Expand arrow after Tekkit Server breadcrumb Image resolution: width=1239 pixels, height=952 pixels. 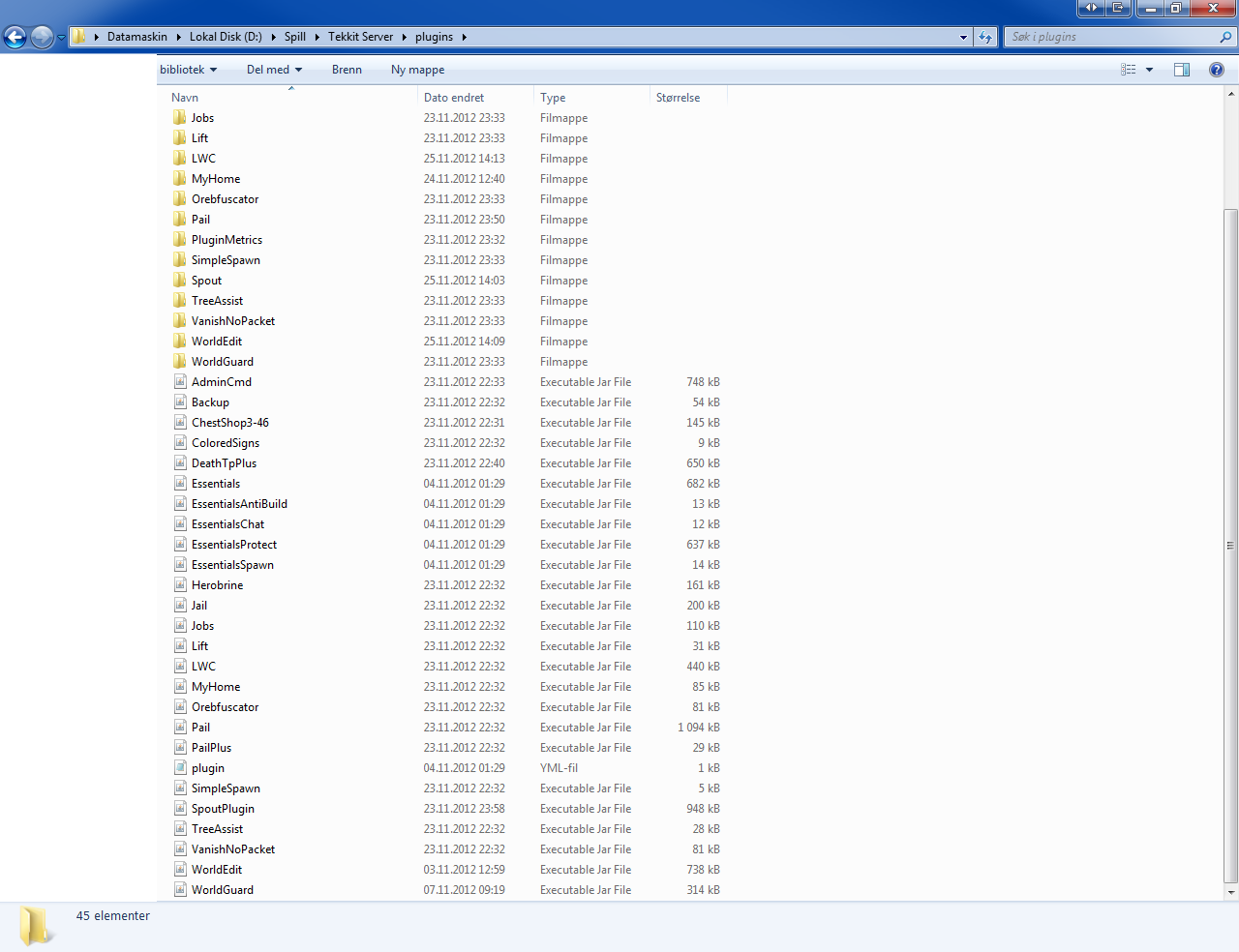(x=405, y=37)
